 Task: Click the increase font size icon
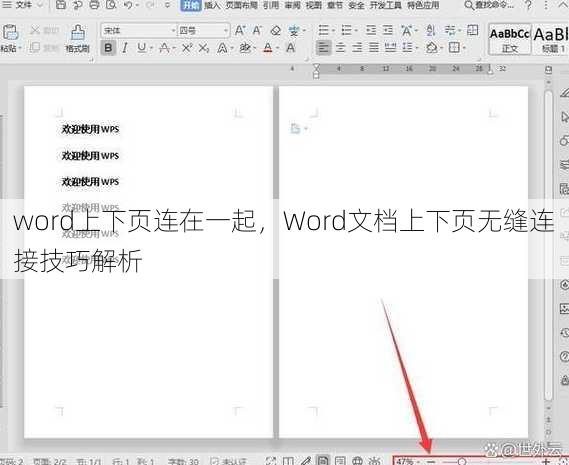pyautogui.click(x=240, y=30)
